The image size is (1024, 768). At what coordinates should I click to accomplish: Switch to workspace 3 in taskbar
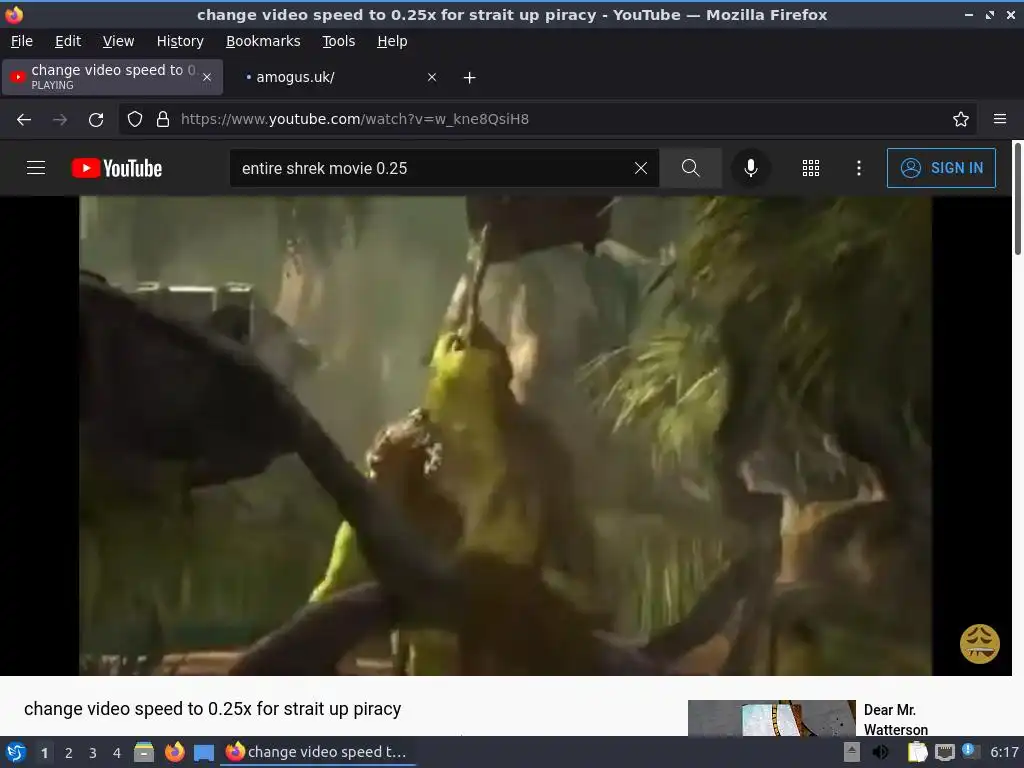click(93, 753)
